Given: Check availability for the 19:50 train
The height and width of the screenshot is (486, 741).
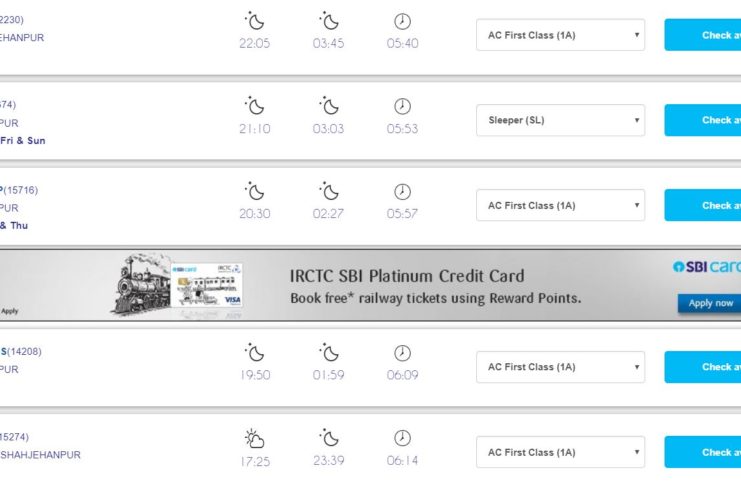Looking at the screenshot, I should pyautogui.click(x=703, y=367).
